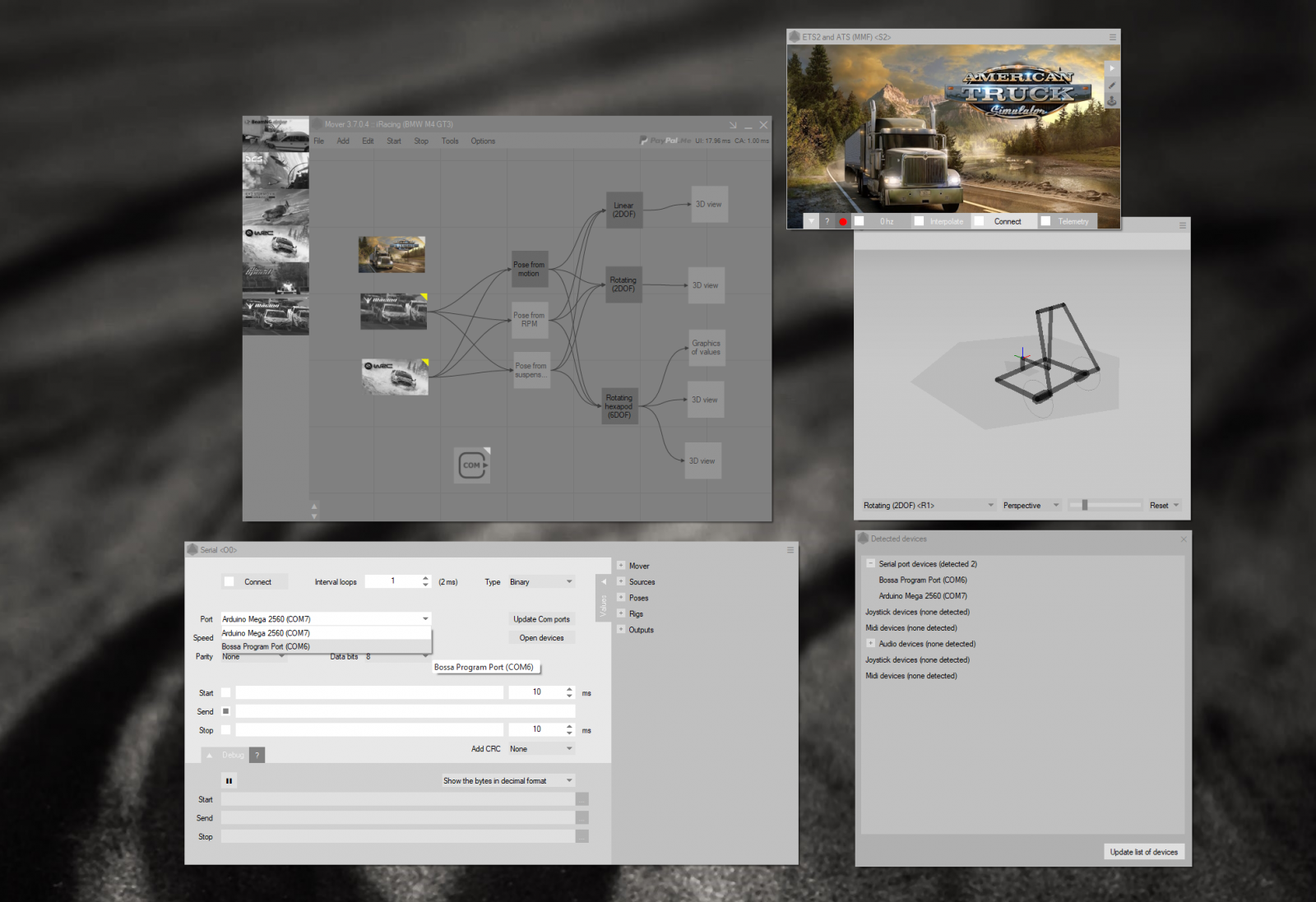Expand the Rigs tree node
Screen dimensions: 1316x902
[x=621, y=613]
